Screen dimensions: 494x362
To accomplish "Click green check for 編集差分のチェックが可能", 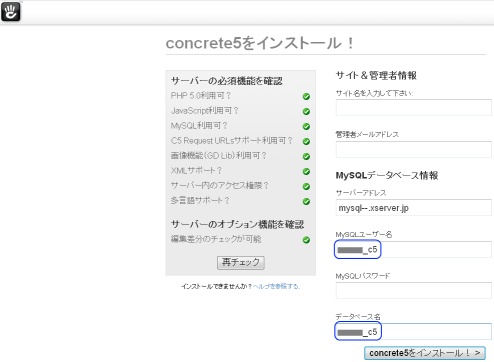I will pos(306,240).
